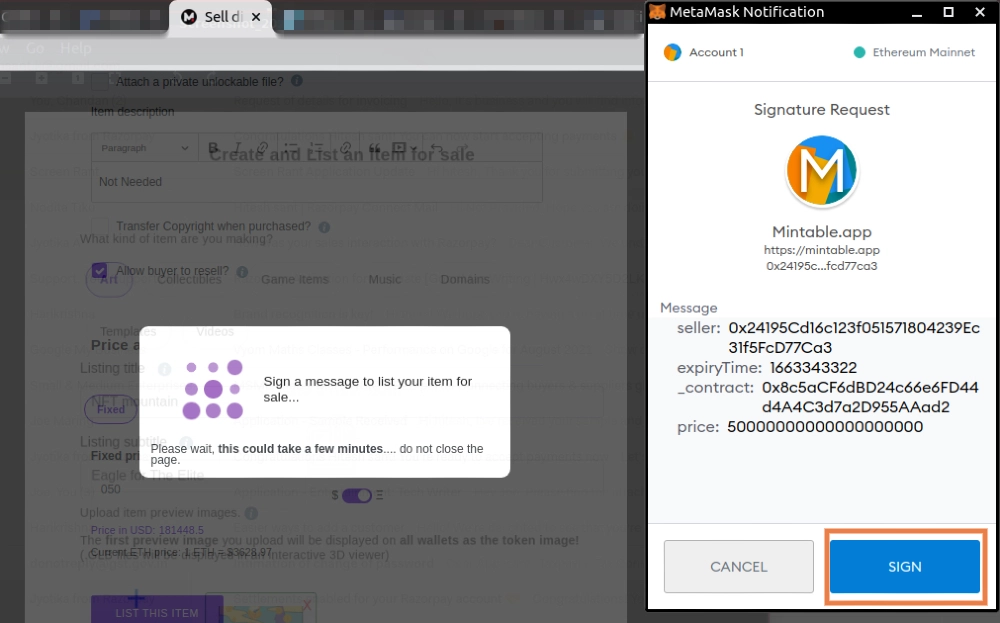Select the Videos category
The width and height of the screenshot is (1000, 623).
215,332
